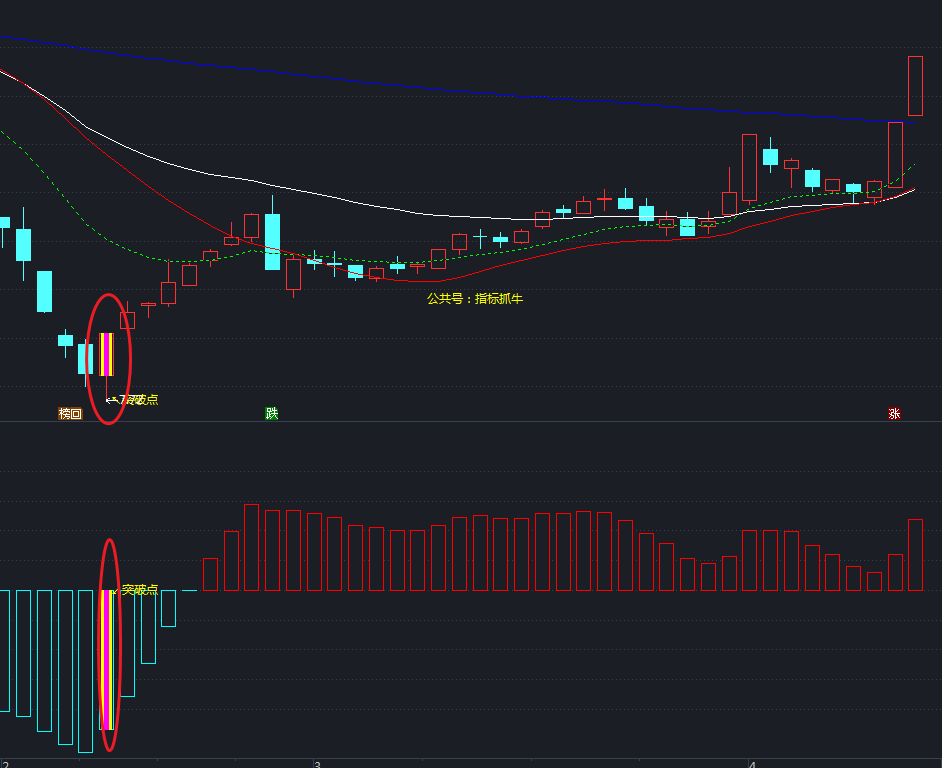The image size is (942, 768).
Task: Click the month 3 marker on time axis
Action: click(316, 763)
